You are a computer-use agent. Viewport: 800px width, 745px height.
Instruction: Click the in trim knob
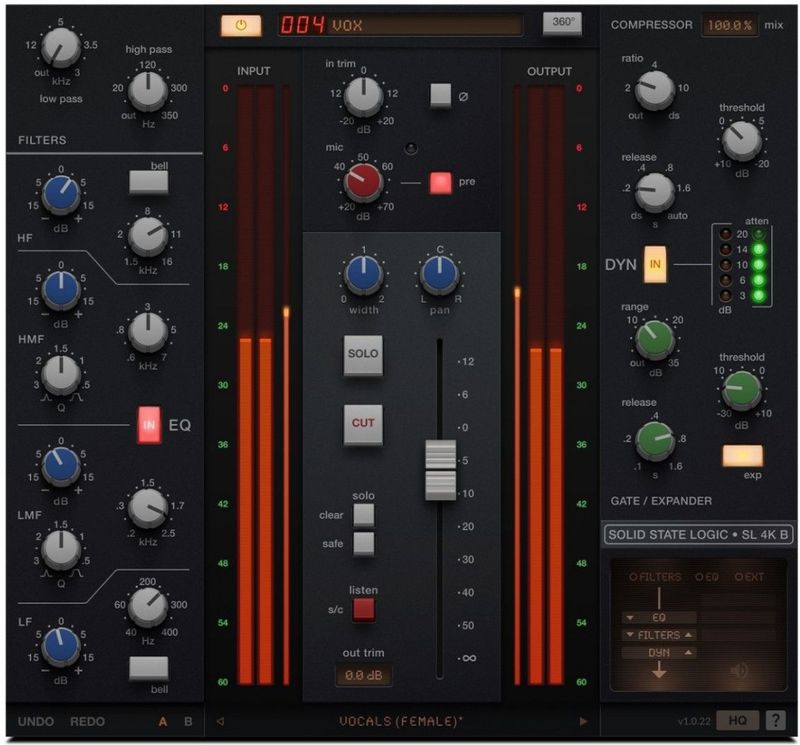point(364,96)
